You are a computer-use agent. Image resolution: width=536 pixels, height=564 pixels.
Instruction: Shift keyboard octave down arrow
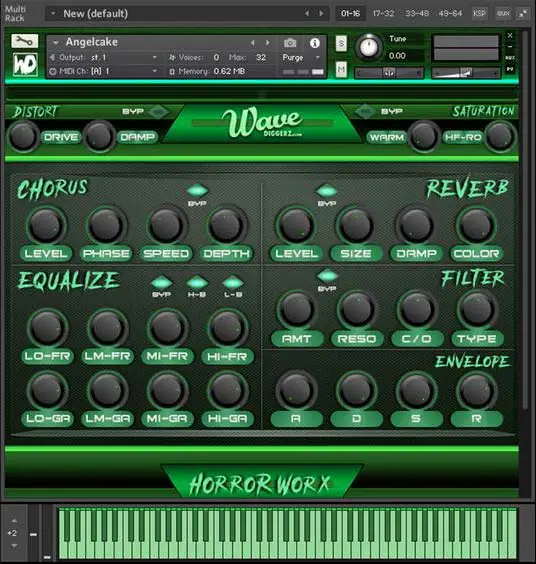14,546
